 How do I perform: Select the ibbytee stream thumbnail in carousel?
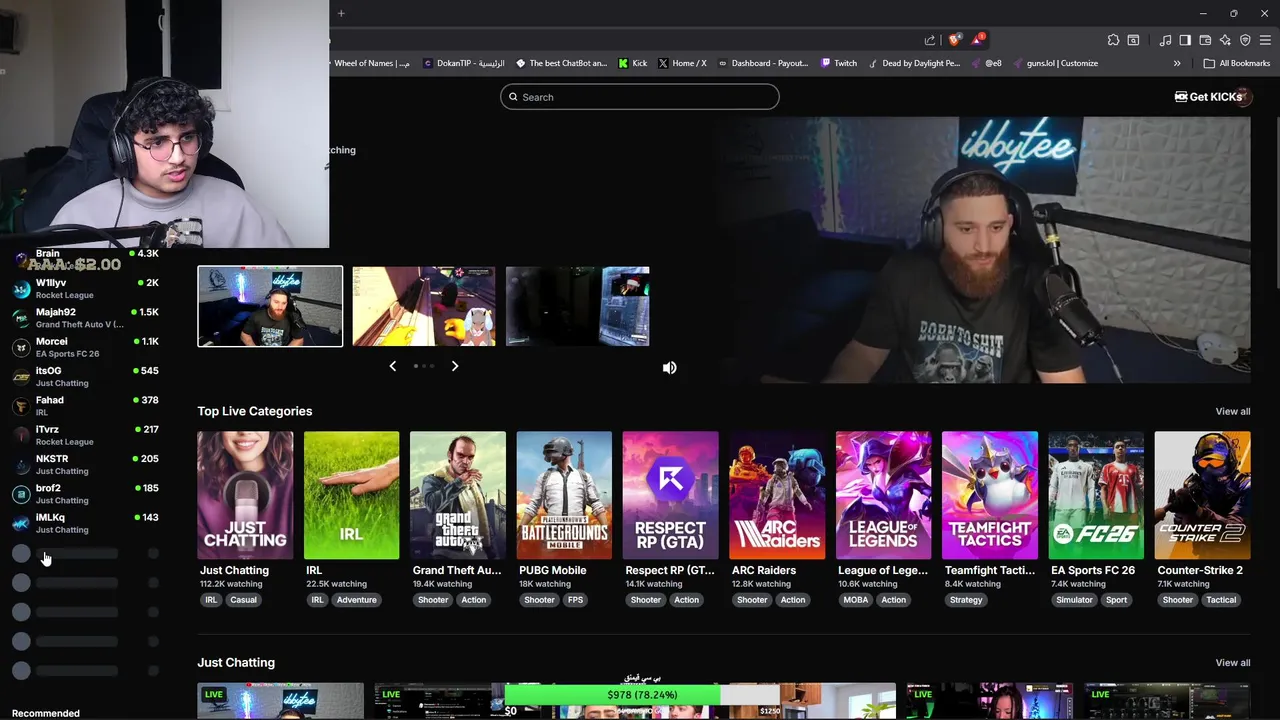[x=270, y=306]
